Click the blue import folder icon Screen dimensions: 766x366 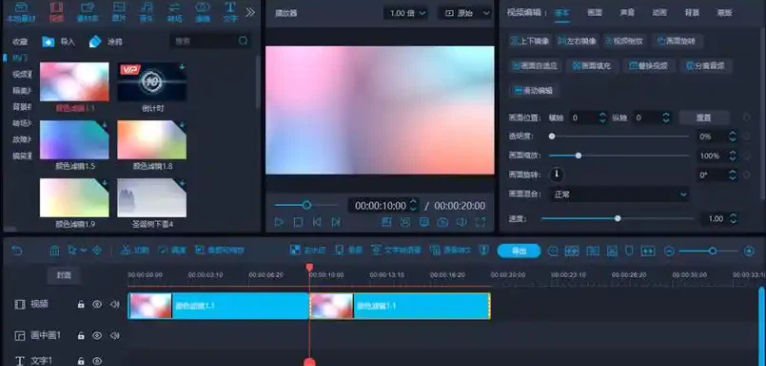(48, 42)
